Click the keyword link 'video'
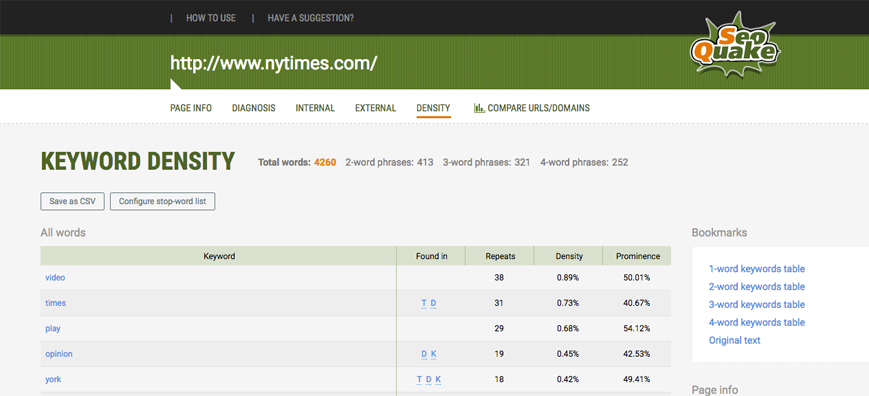This screenshot has height=396, width=869. (55, 277)
